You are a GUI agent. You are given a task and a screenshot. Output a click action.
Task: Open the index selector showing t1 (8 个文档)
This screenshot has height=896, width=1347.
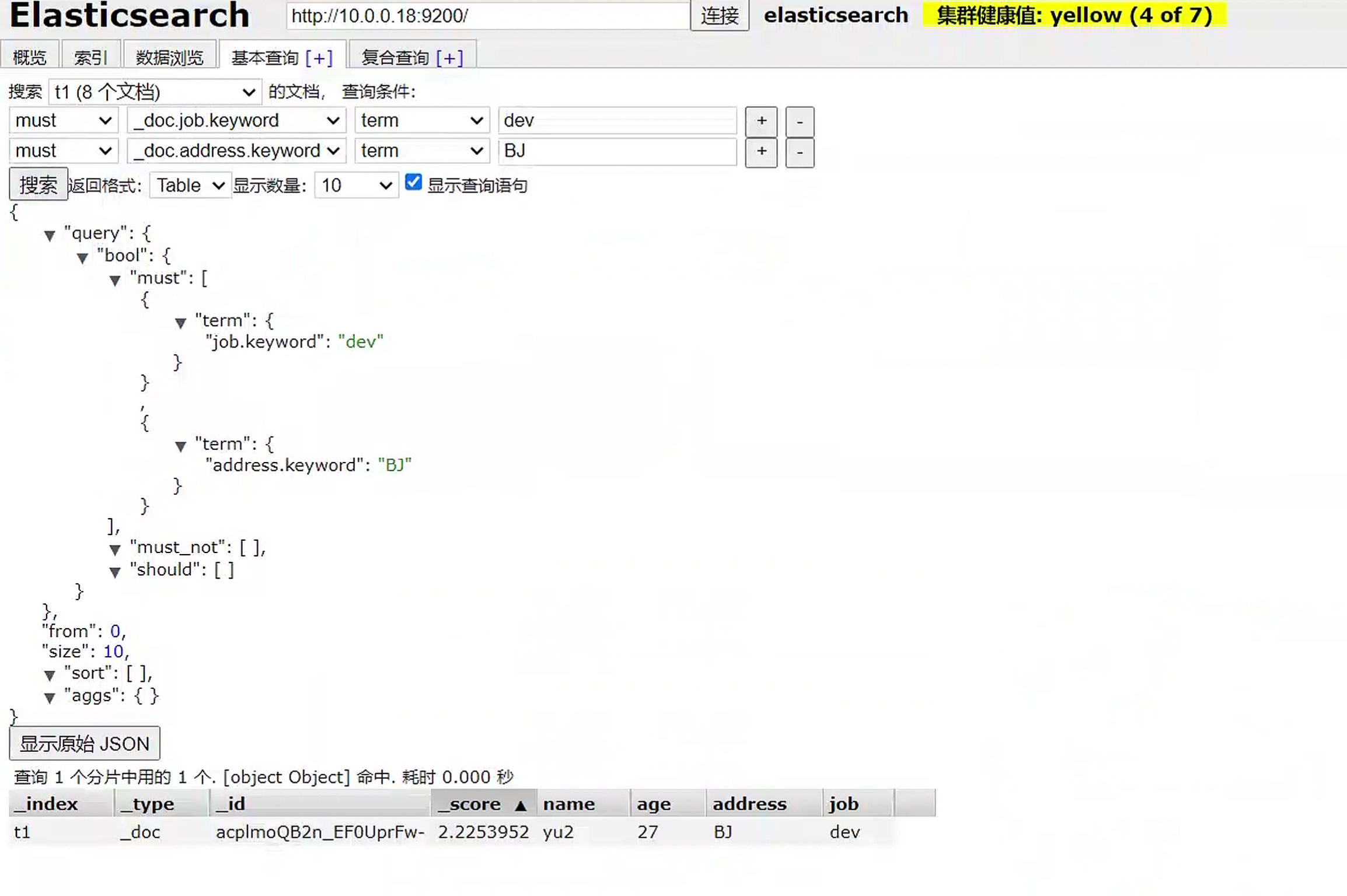pos(155,92)
